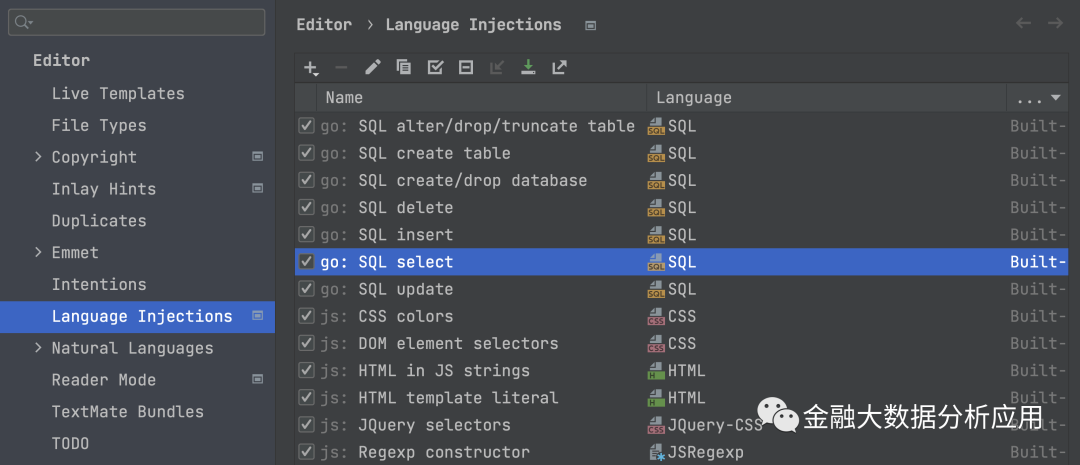This screenshot has width=1080, height=465.
Task: Expand the Emmet settings node
Action: click(38, 253)
